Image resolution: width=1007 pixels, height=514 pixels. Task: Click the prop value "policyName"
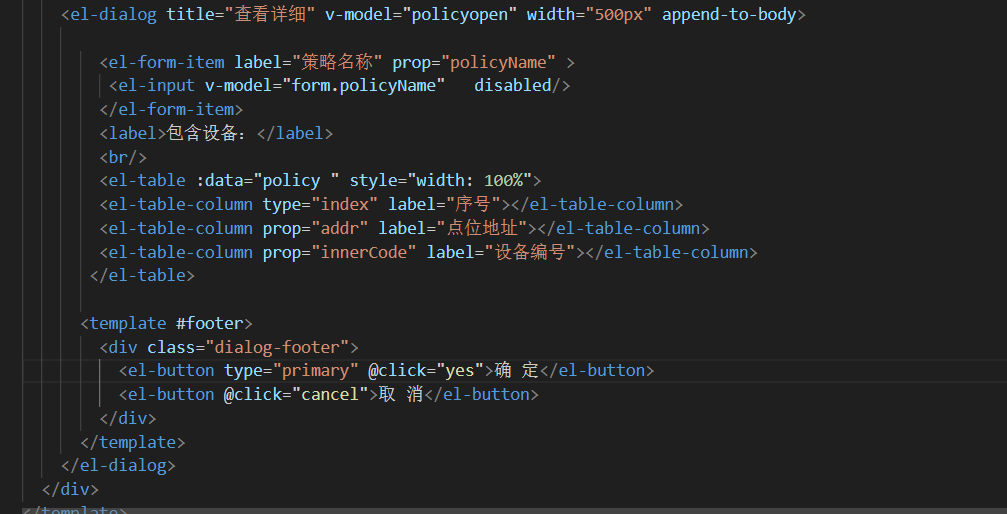[x=498, y=62]
